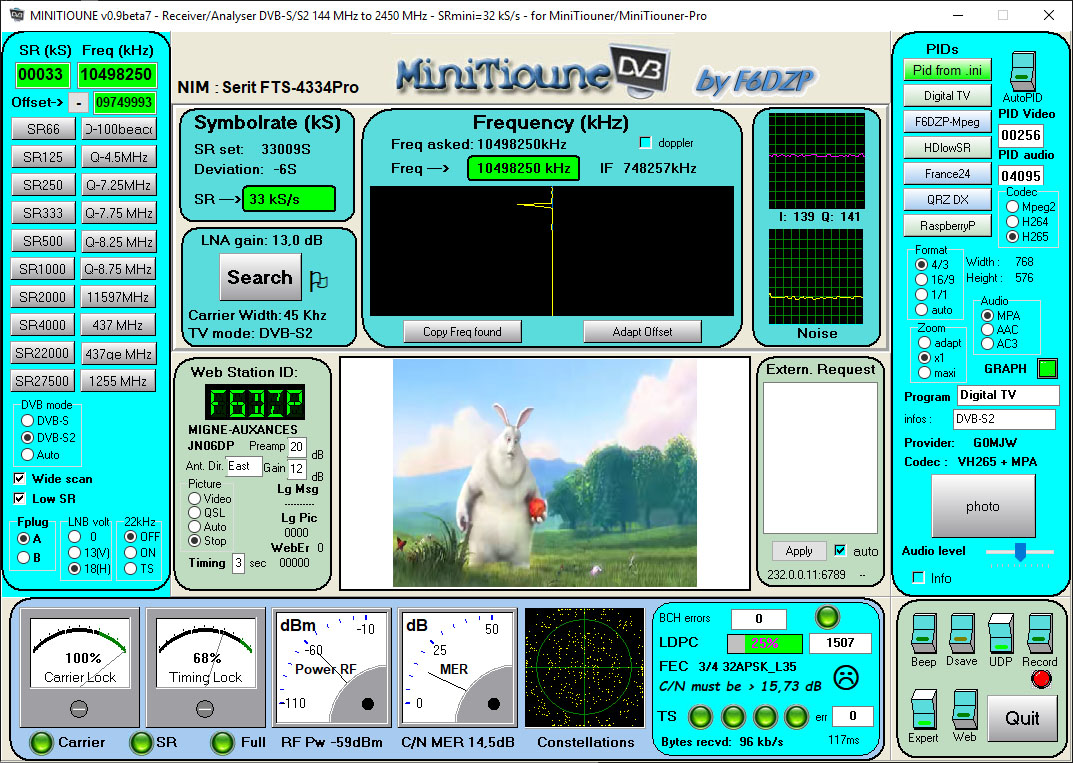The image size is (1073, 763).
Task: Select the Auto DVB mode radio button
Action: (x=27, y=454)
